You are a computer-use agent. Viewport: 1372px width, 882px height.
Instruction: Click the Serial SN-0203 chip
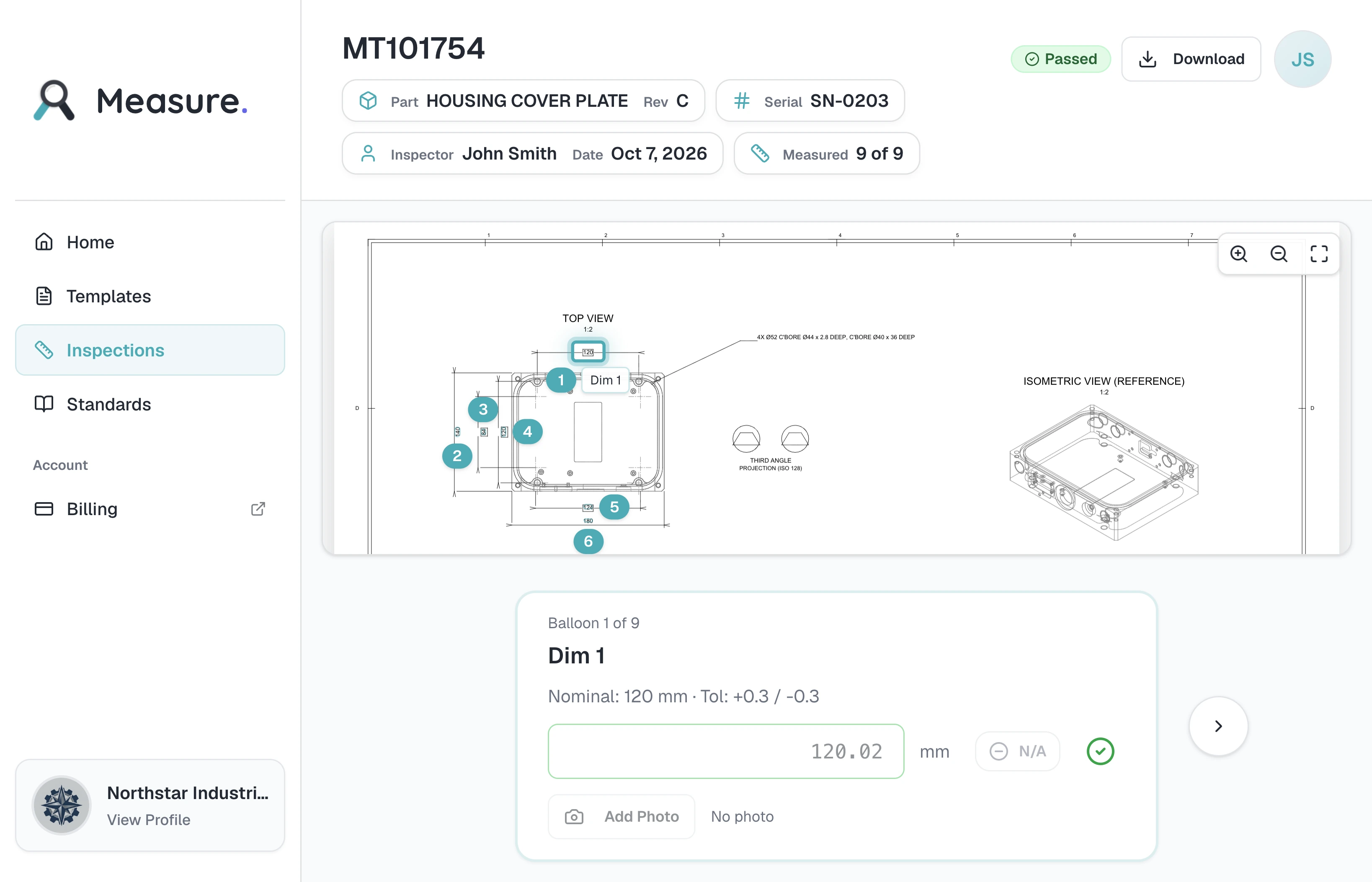click(810, 101)
